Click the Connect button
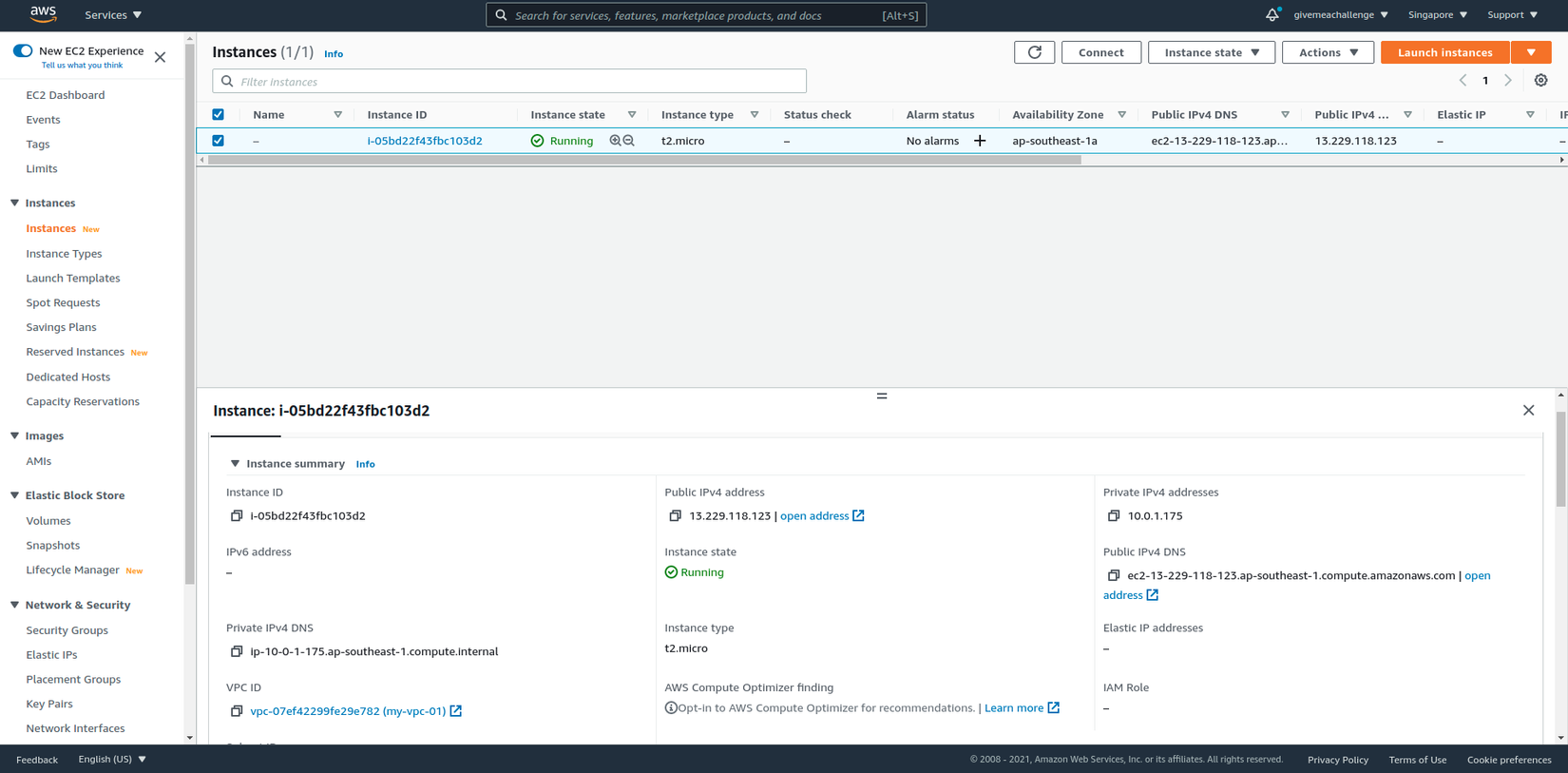This screenshot has height=773, width=1568. pyautogui.click(x=1101, y=52)
